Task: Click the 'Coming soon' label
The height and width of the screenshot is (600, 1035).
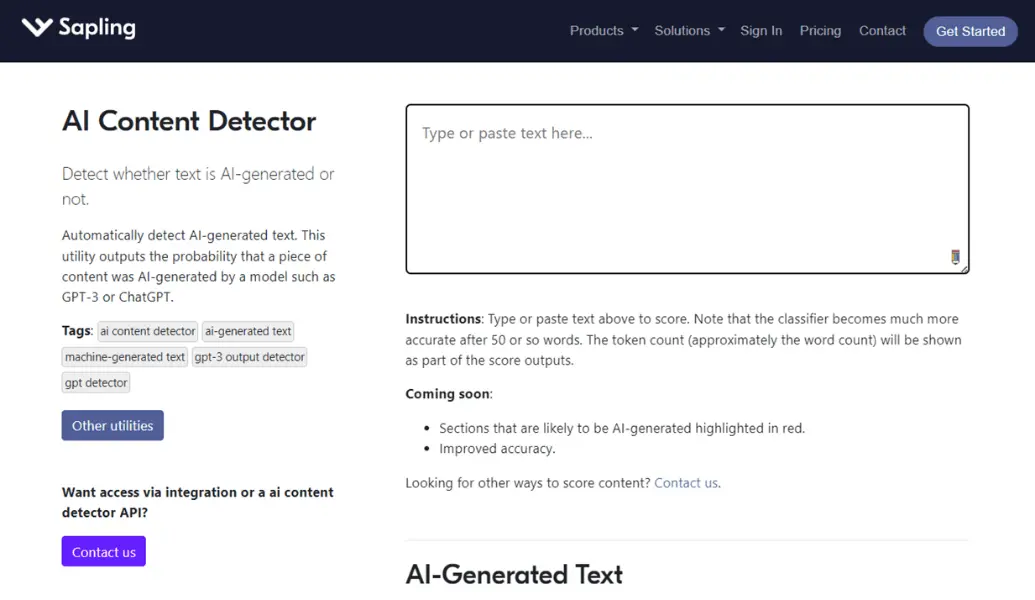Action: coord(448,394)
